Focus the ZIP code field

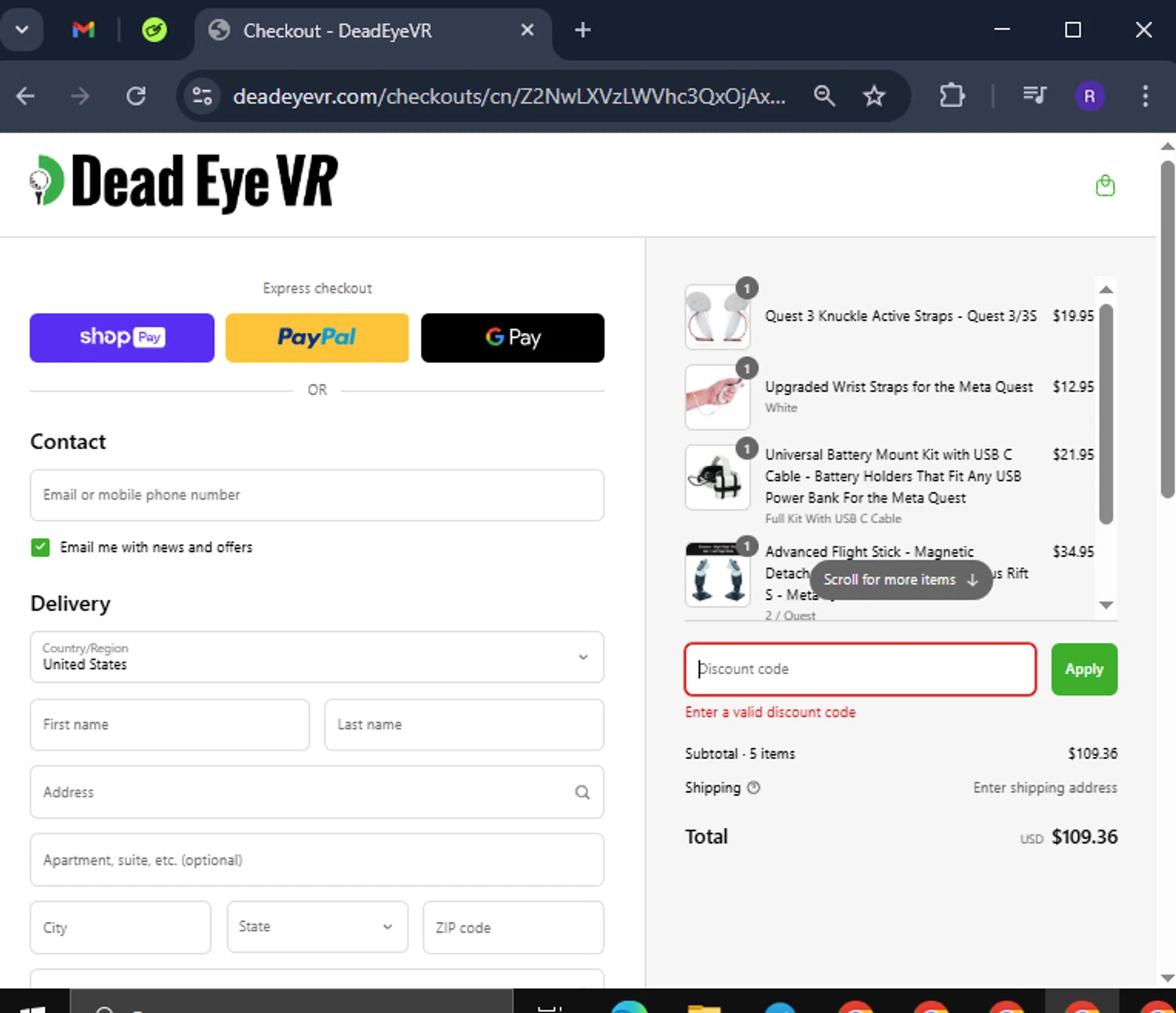[x=514, y=928]
